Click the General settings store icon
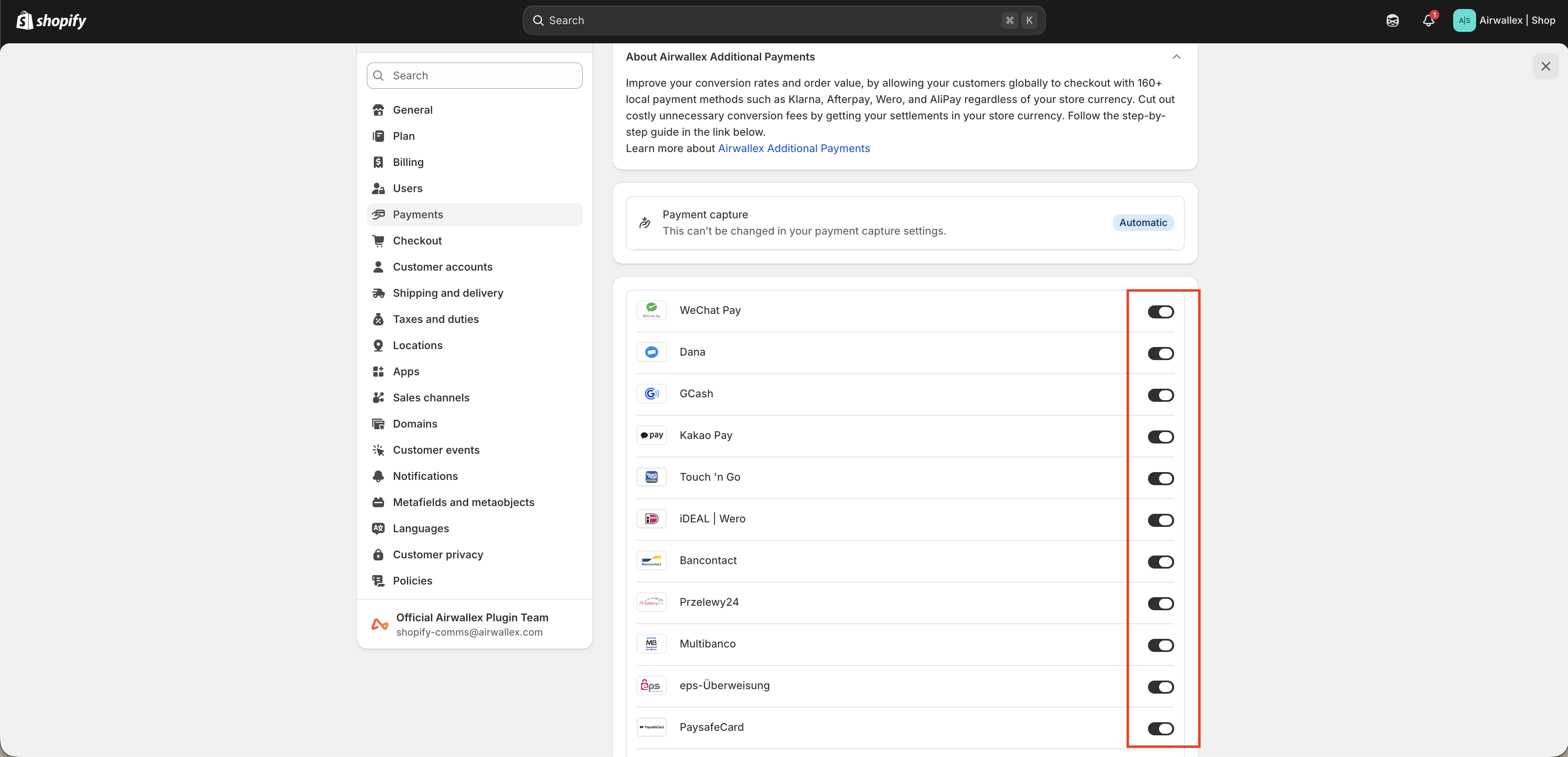Screen dimensions: 1568x757 [378, 110]
